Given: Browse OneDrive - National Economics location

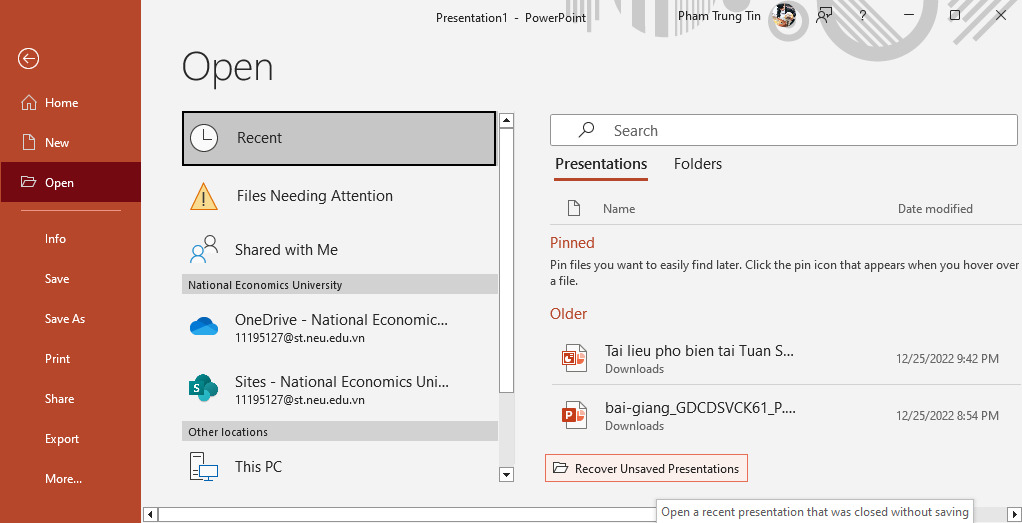Looking at the screenshot, I should pyautogui.click(x=339, y=327).
